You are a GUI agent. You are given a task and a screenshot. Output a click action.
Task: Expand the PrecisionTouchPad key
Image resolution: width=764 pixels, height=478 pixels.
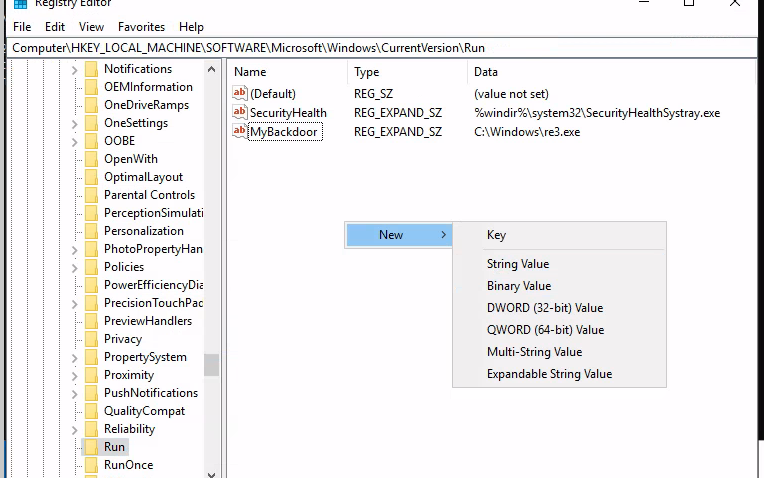point(75,305)
